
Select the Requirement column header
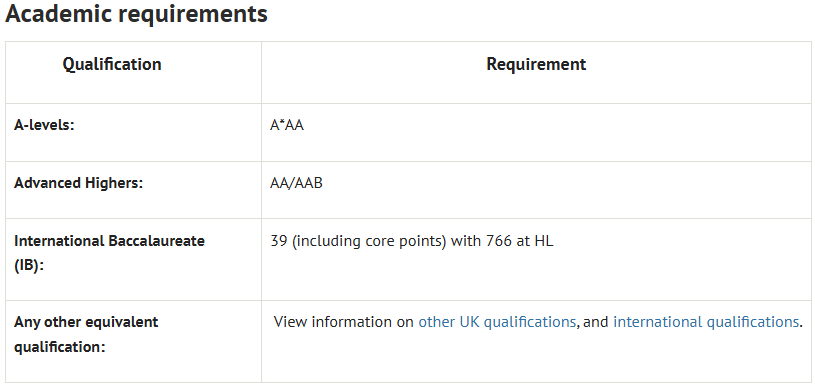536,64
